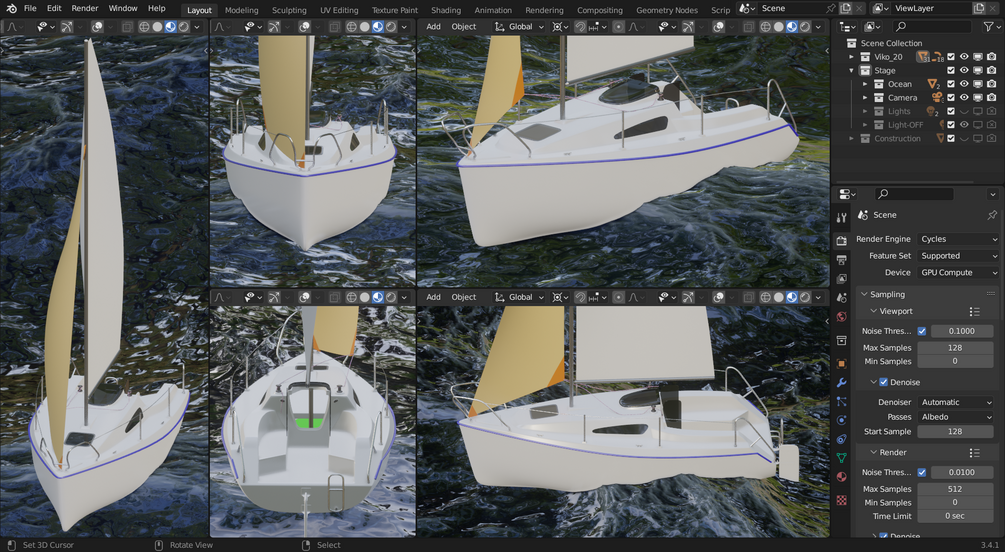Disable Ocean collection in renders camera icon

(992, 84)
